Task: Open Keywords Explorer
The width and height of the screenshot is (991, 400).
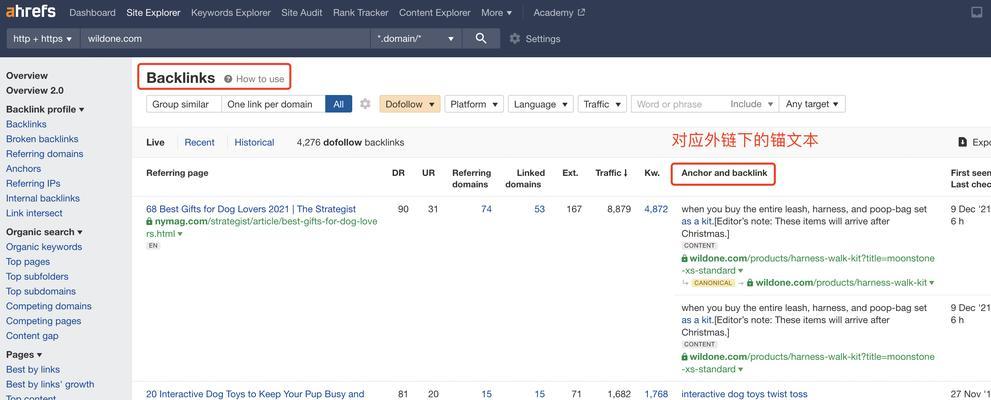Action: 231,13
